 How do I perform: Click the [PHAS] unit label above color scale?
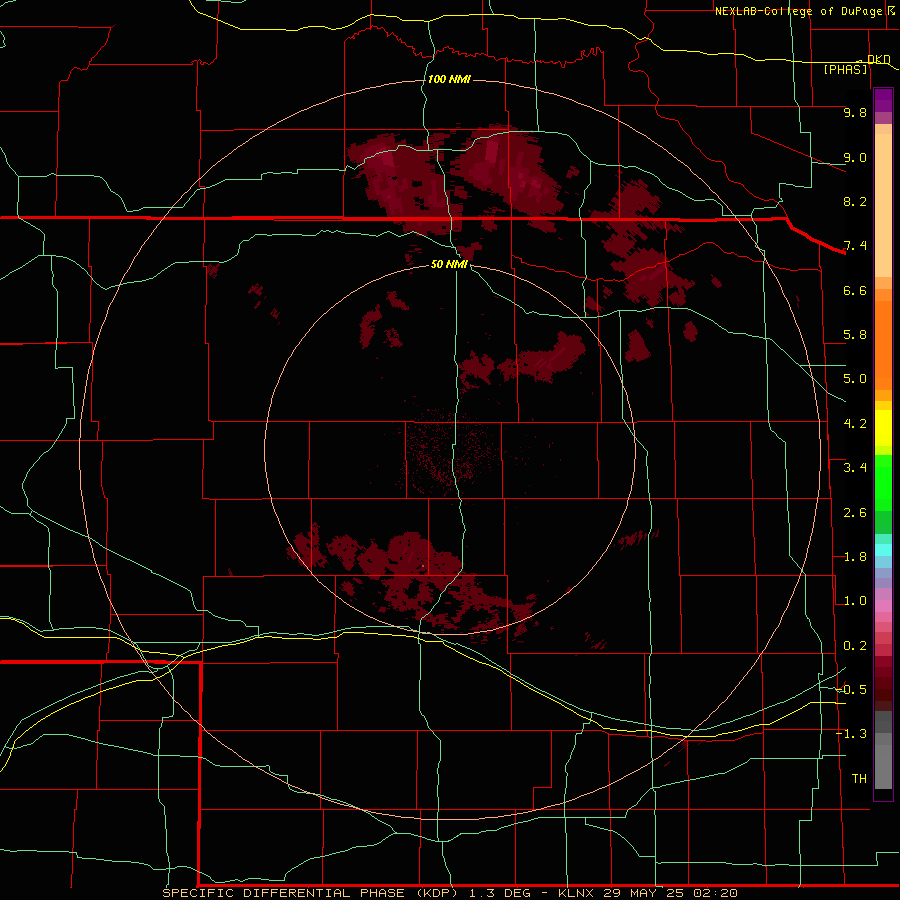pyautogui.click(x=845, y=69)
